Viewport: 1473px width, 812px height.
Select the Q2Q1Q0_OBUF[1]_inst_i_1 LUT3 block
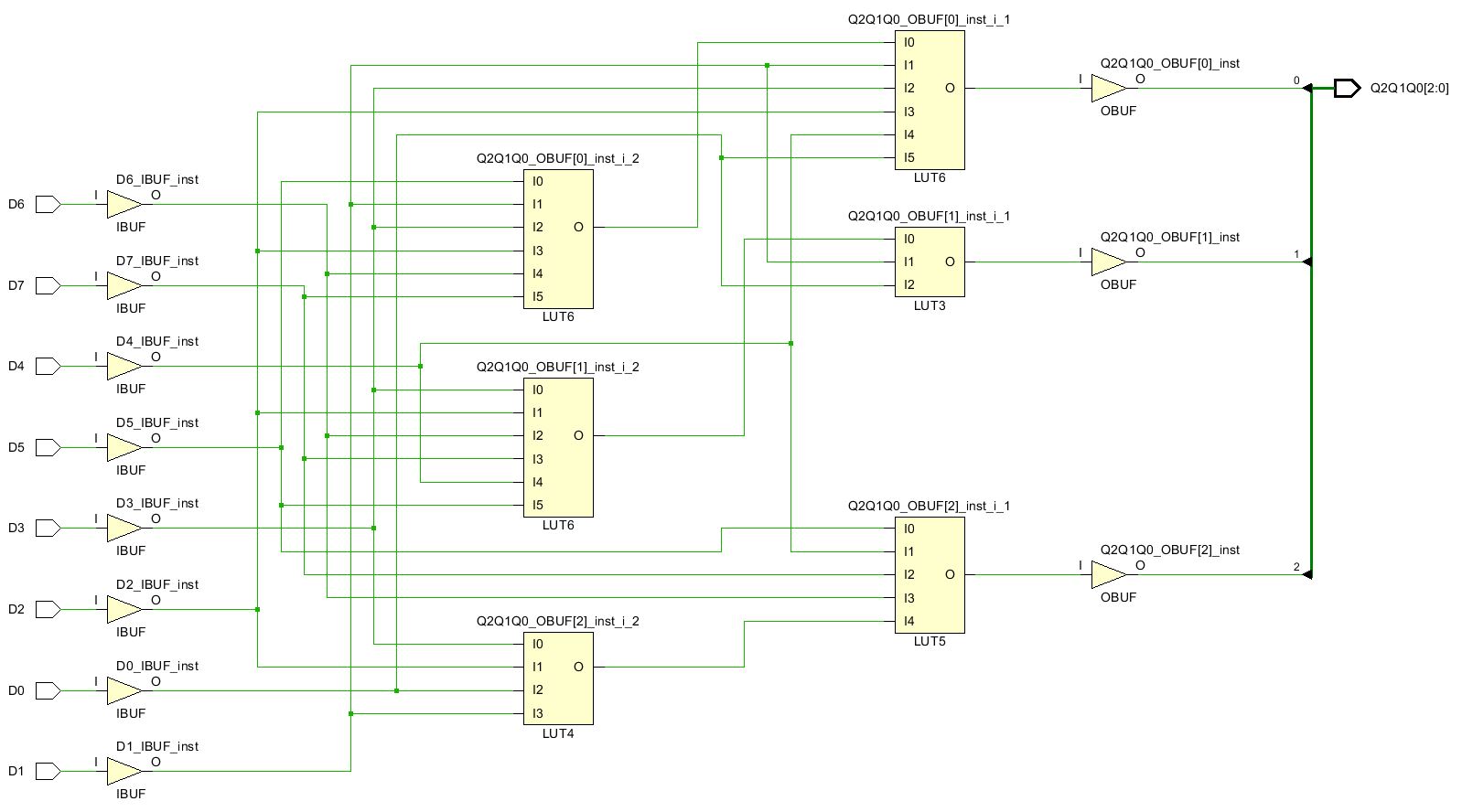[x=930, y=262]
